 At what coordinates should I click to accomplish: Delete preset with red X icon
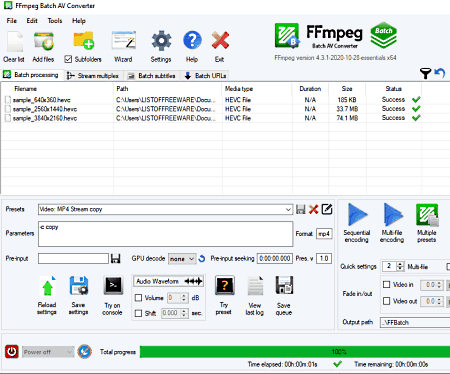click(x=313, y=209)
